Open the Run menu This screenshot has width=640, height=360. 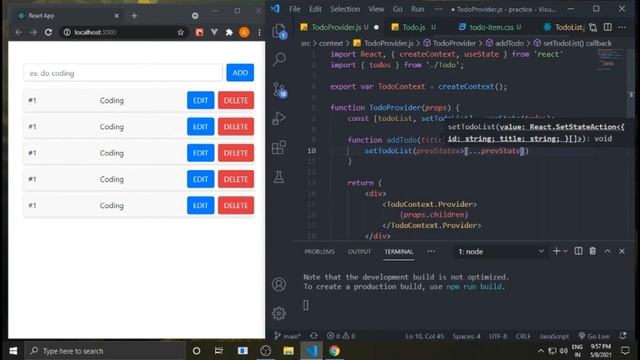point(418,9)
